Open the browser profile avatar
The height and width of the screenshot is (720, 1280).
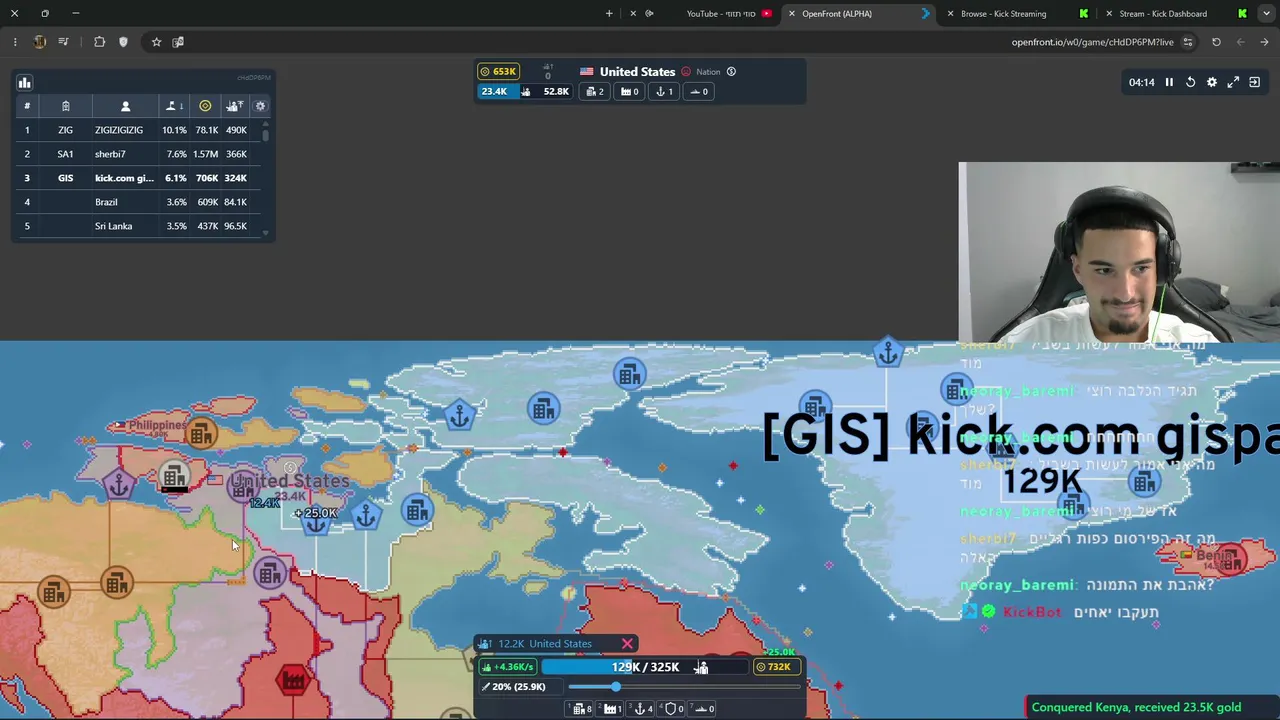[x=40, y=42]
